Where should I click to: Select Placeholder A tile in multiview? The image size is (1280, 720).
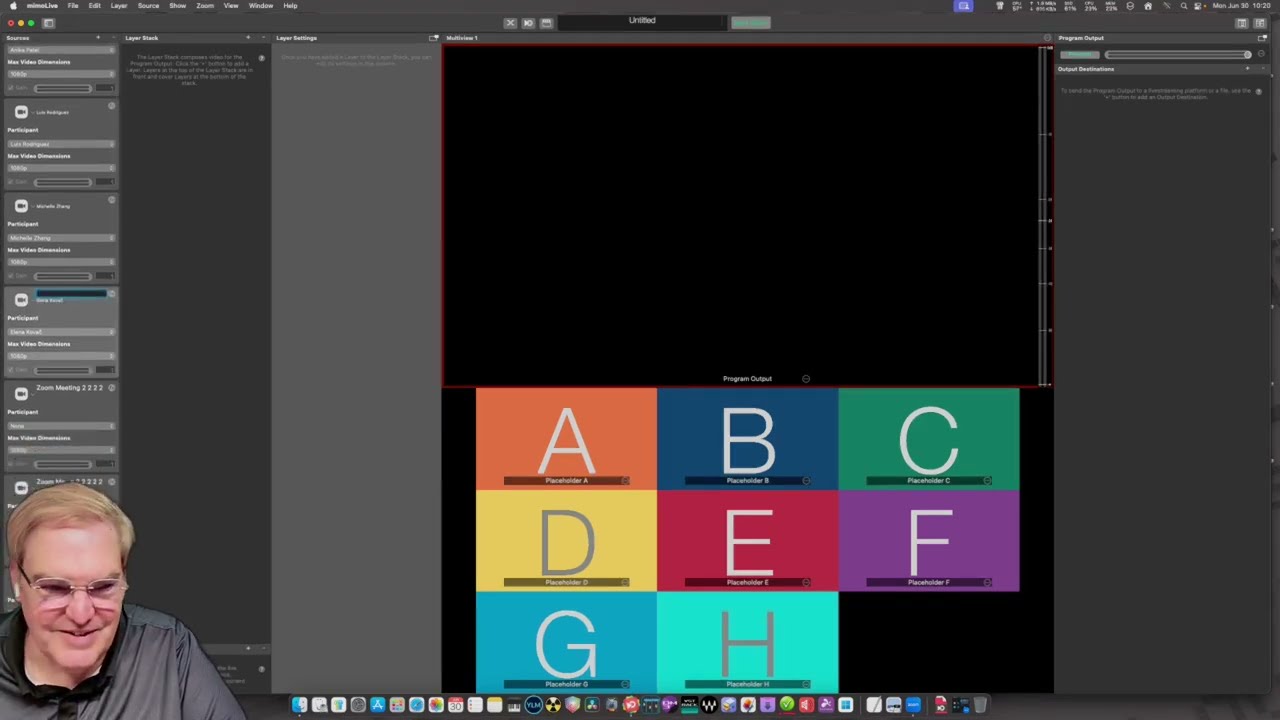click(x=566, y=439)
